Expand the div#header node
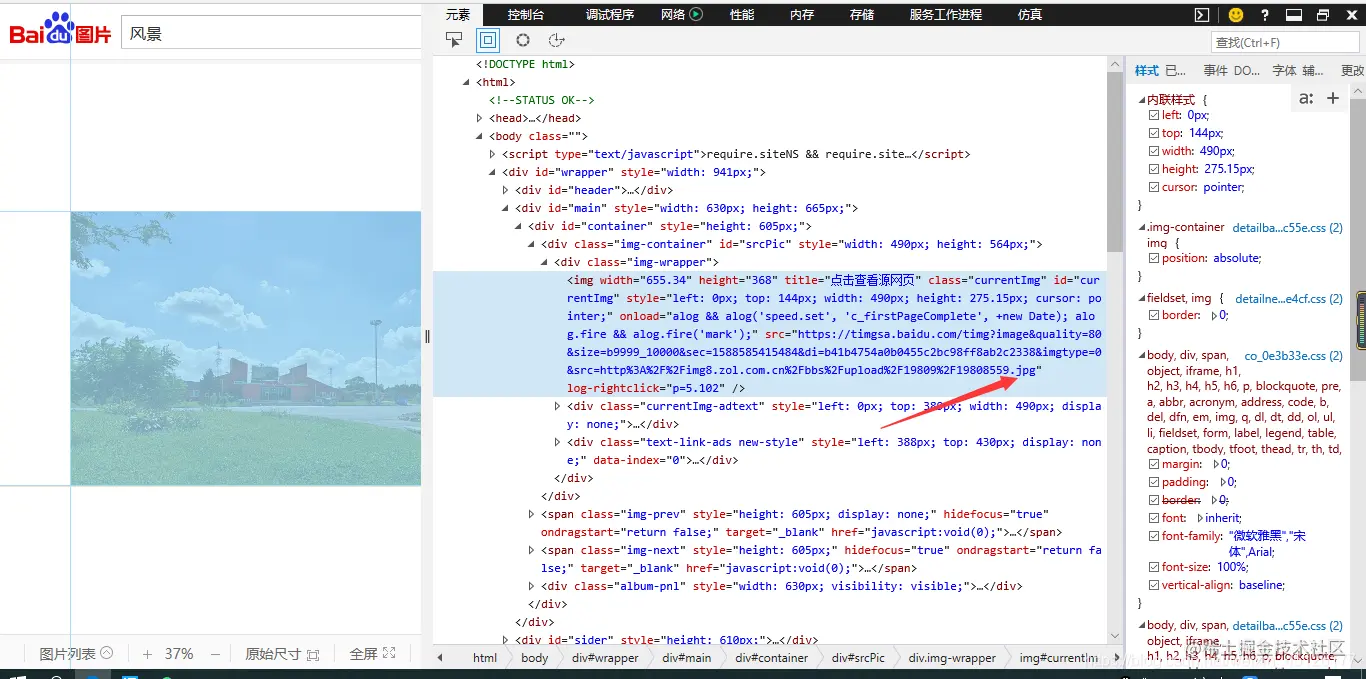 click(x=506, y=190)
